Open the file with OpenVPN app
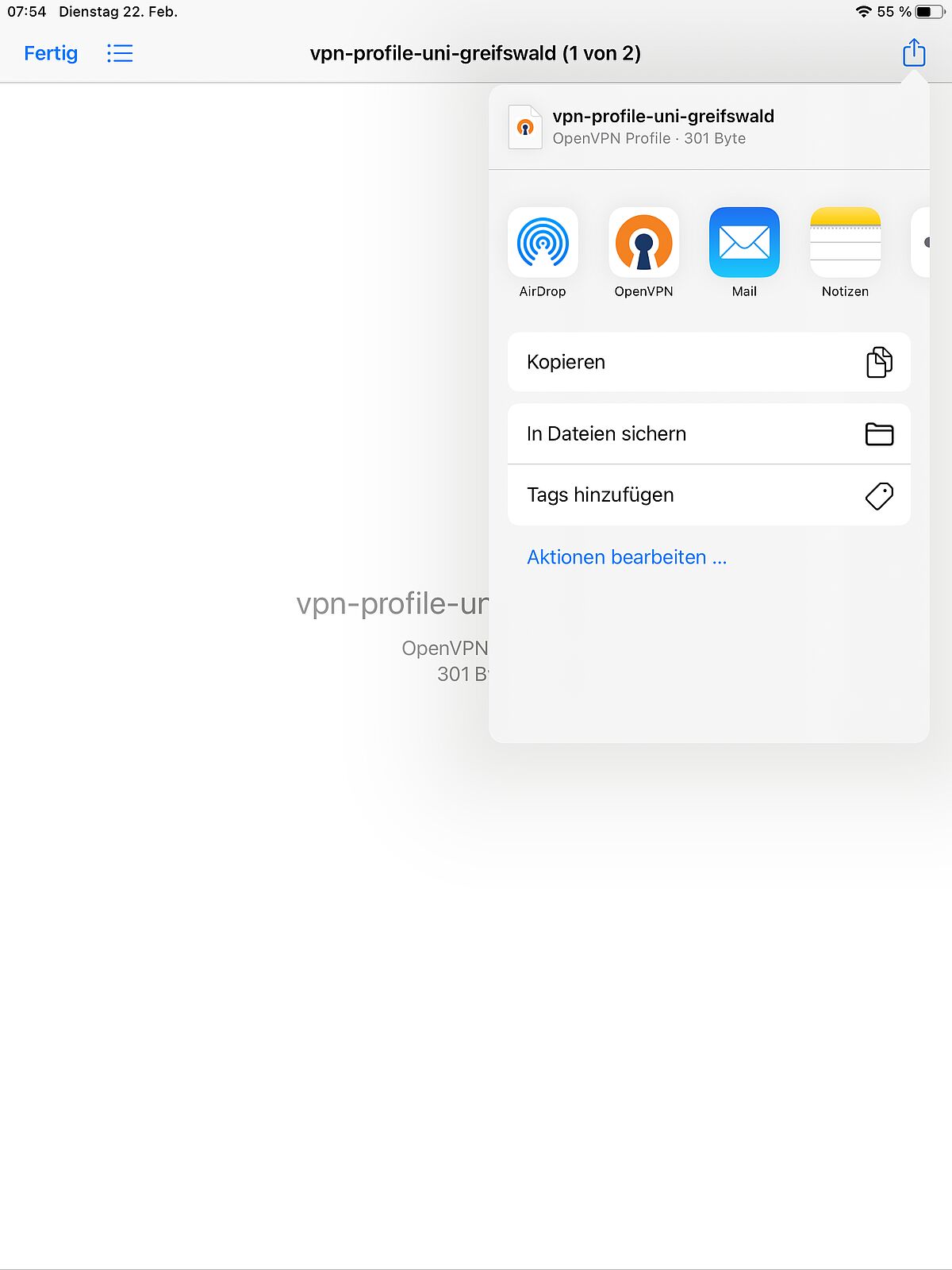The image size is (952, 1270). point(643,242)
